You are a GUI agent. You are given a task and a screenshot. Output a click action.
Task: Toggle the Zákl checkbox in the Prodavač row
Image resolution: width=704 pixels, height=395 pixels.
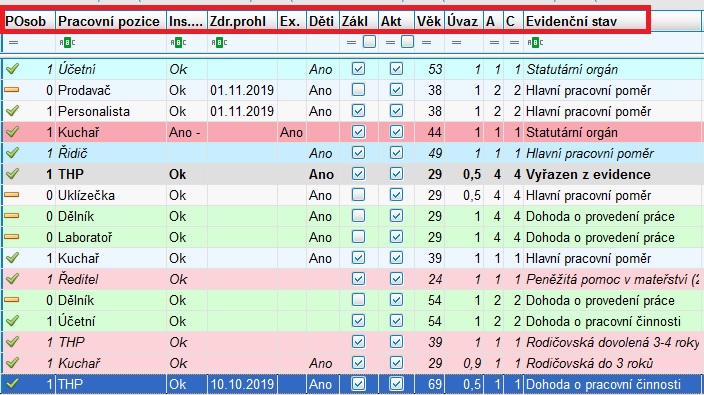click(358, 90)
